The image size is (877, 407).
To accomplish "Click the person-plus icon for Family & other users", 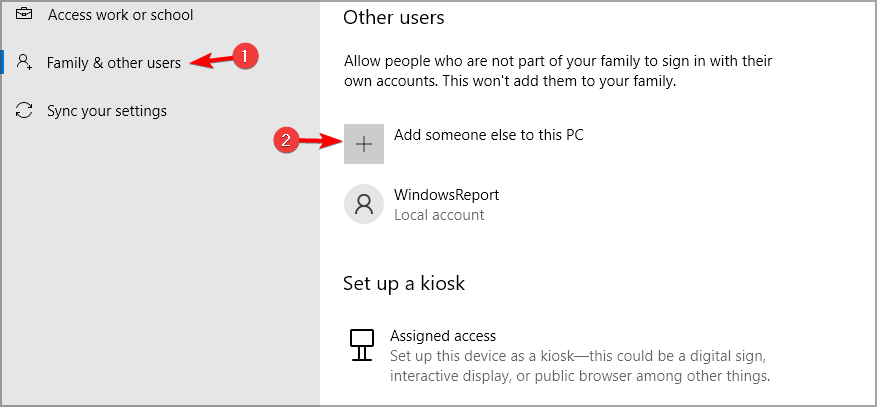I will point(24,62).
